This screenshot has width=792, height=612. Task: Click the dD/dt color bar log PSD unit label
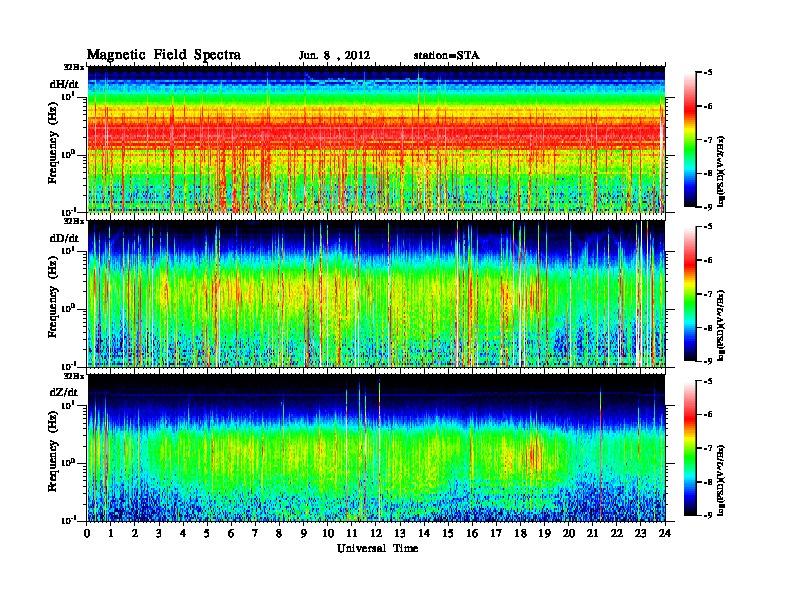(x=721, y=324)
